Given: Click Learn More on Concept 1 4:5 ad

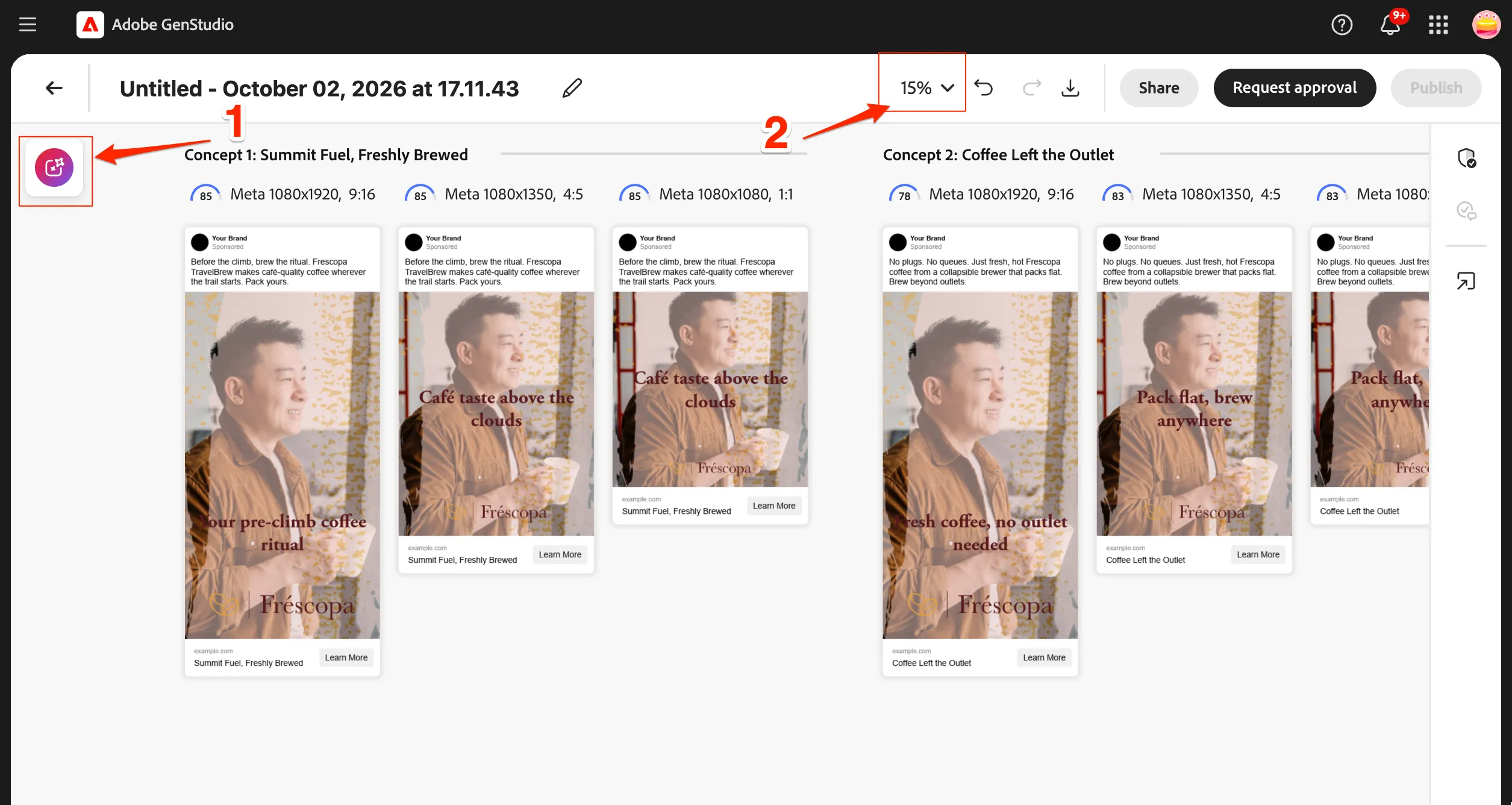Looking at the screenshot, I should point(560,554).
